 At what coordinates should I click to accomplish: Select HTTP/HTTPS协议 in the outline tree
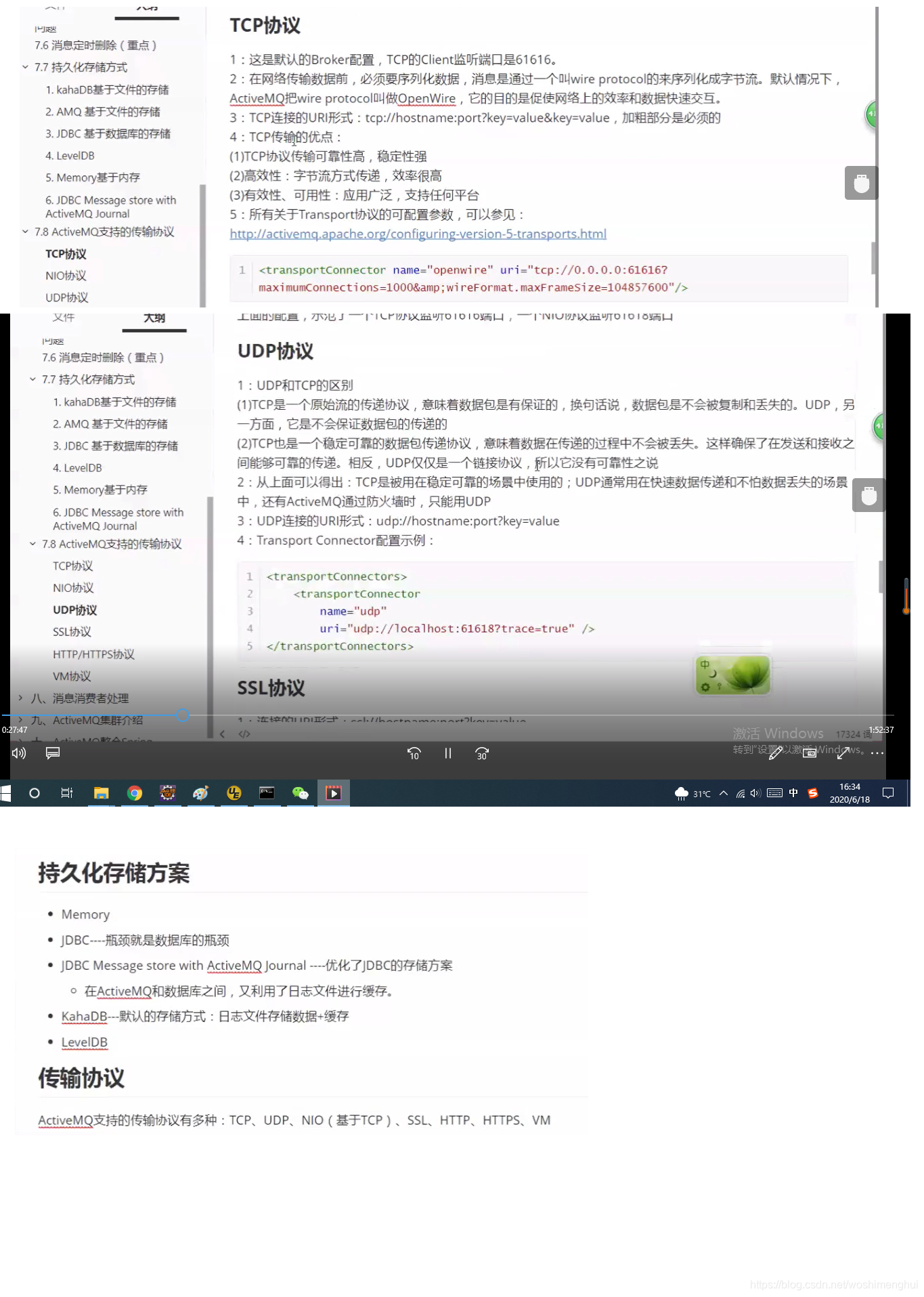93,654
